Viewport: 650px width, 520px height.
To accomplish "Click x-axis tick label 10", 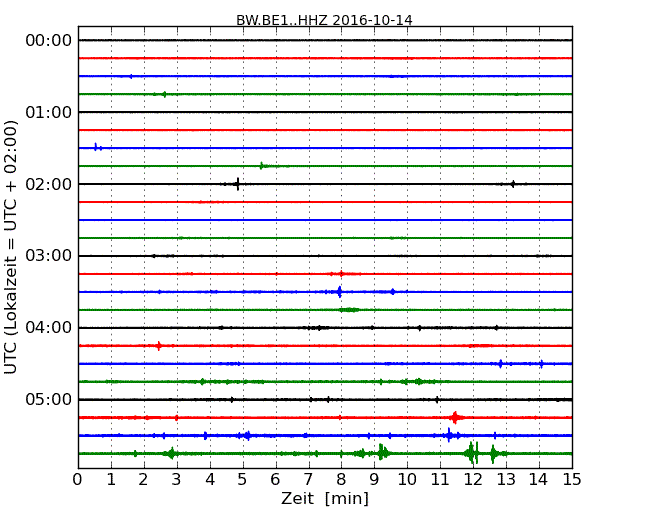I will point(407,479).
